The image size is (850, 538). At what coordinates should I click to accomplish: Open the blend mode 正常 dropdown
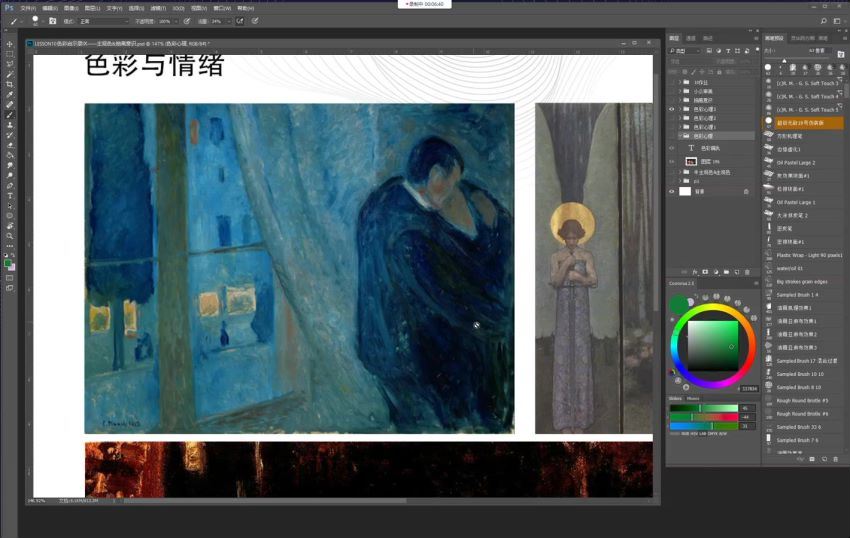click(x=104, y=21)
